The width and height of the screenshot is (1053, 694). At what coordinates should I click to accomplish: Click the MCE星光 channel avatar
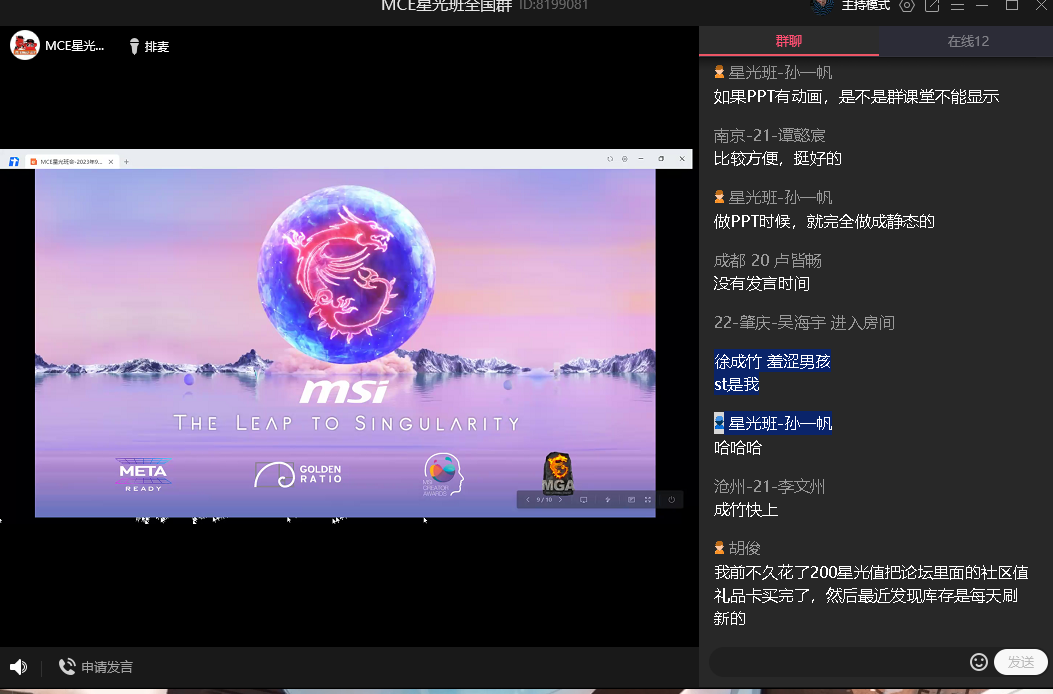point(25,46)
